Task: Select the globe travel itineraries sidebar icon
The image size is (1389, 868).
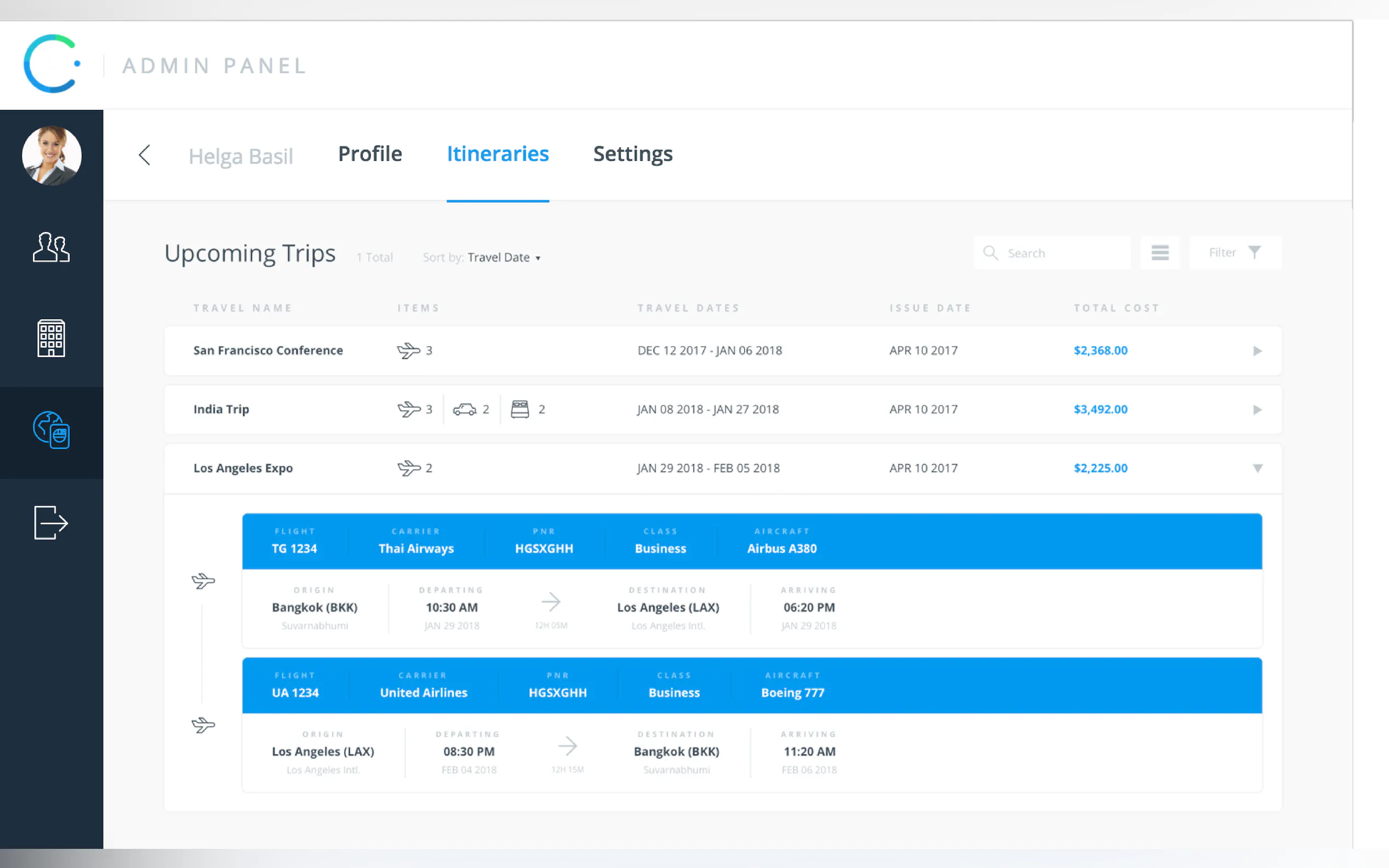Action: (x=51, y=430)
